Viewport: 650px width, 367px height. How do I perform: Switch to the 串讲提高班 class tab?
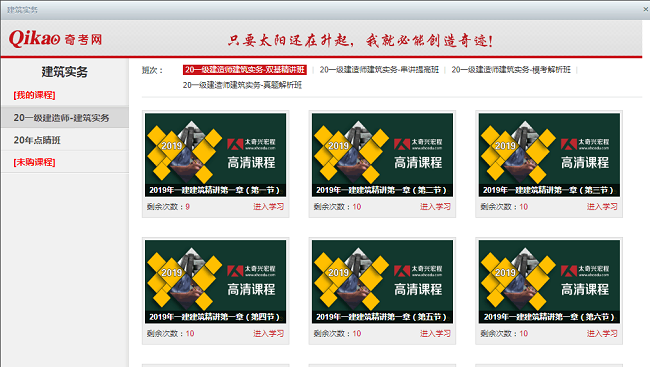pos(379,70)
